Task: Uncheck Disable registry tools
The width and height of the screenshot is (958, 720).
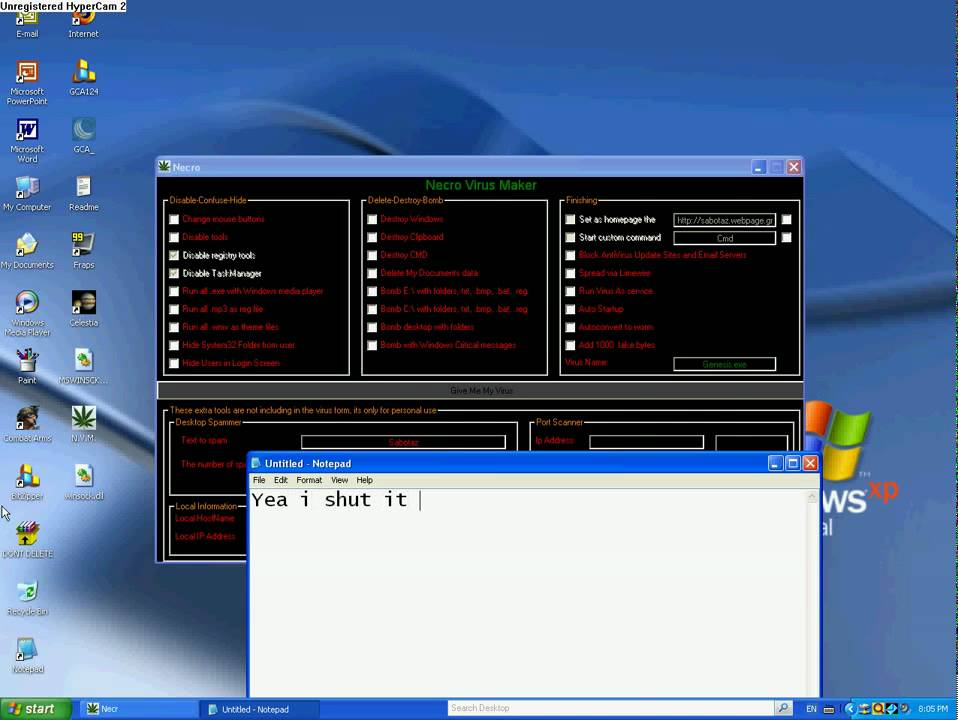Action: pyautogui.click(x=174, y=255)
